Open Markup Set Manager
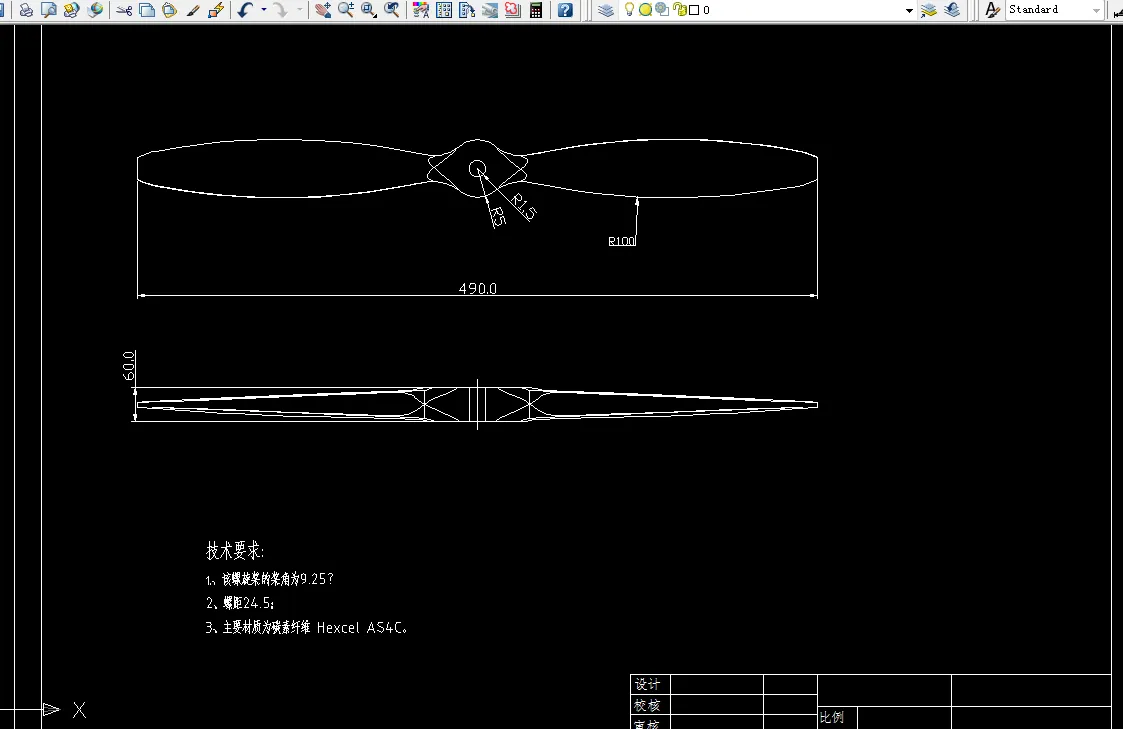Viewport: 1123px width, 729px height. point(513,10)
